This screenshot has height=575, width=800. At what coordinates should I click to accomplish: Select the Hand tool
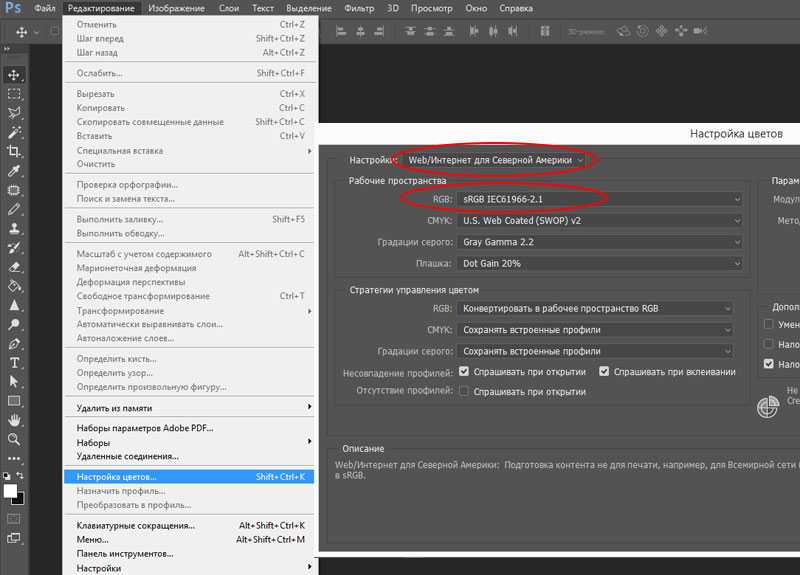tap(14, 420)
